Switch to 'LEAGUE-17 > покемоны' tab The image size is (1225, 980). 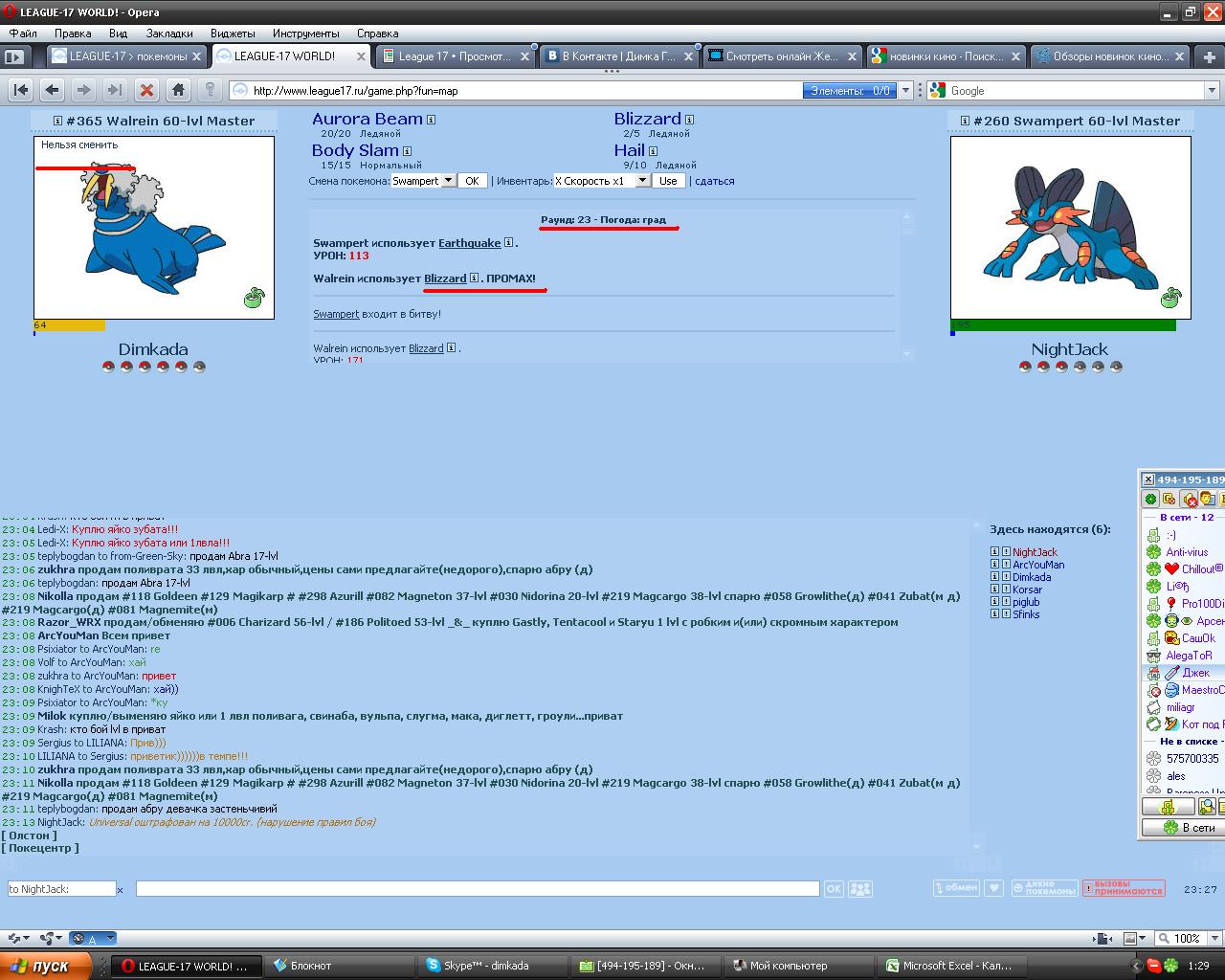coord(127,56)
